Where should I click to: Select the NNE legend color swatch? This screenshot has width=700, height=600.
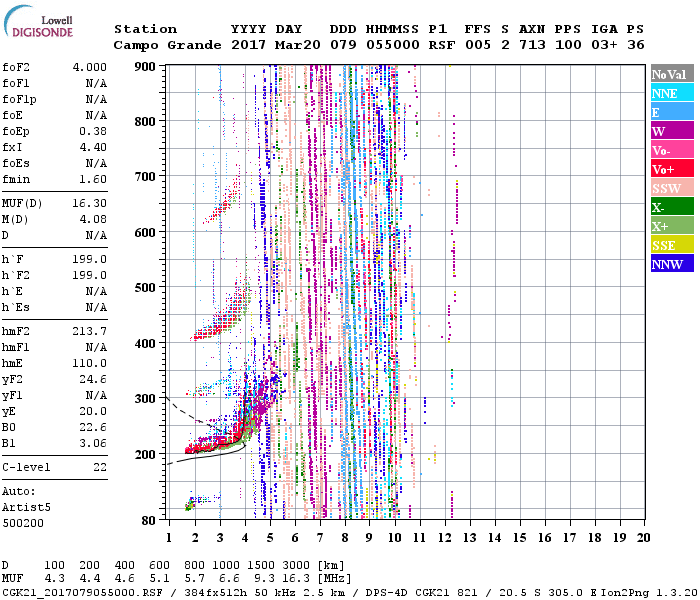coord(672,93)
